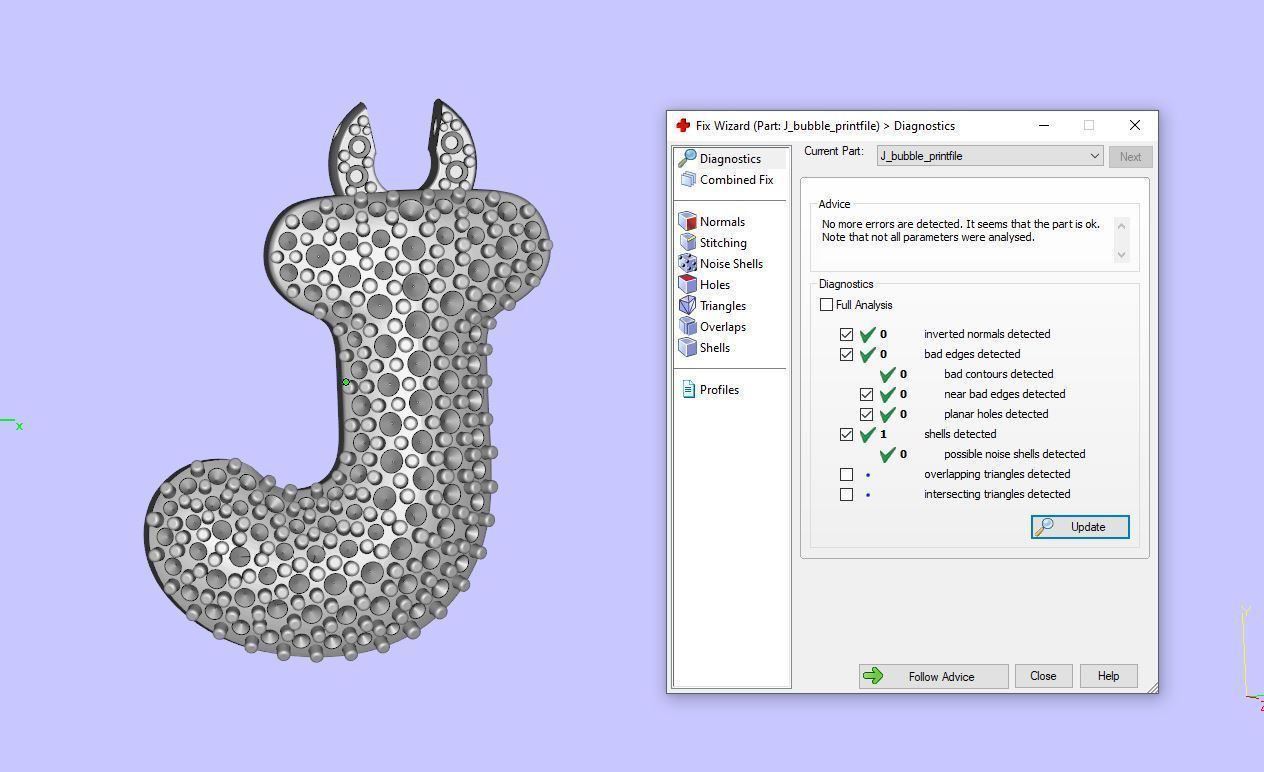Click the Update button
1264x772 pixels.
click(1080, 527)
